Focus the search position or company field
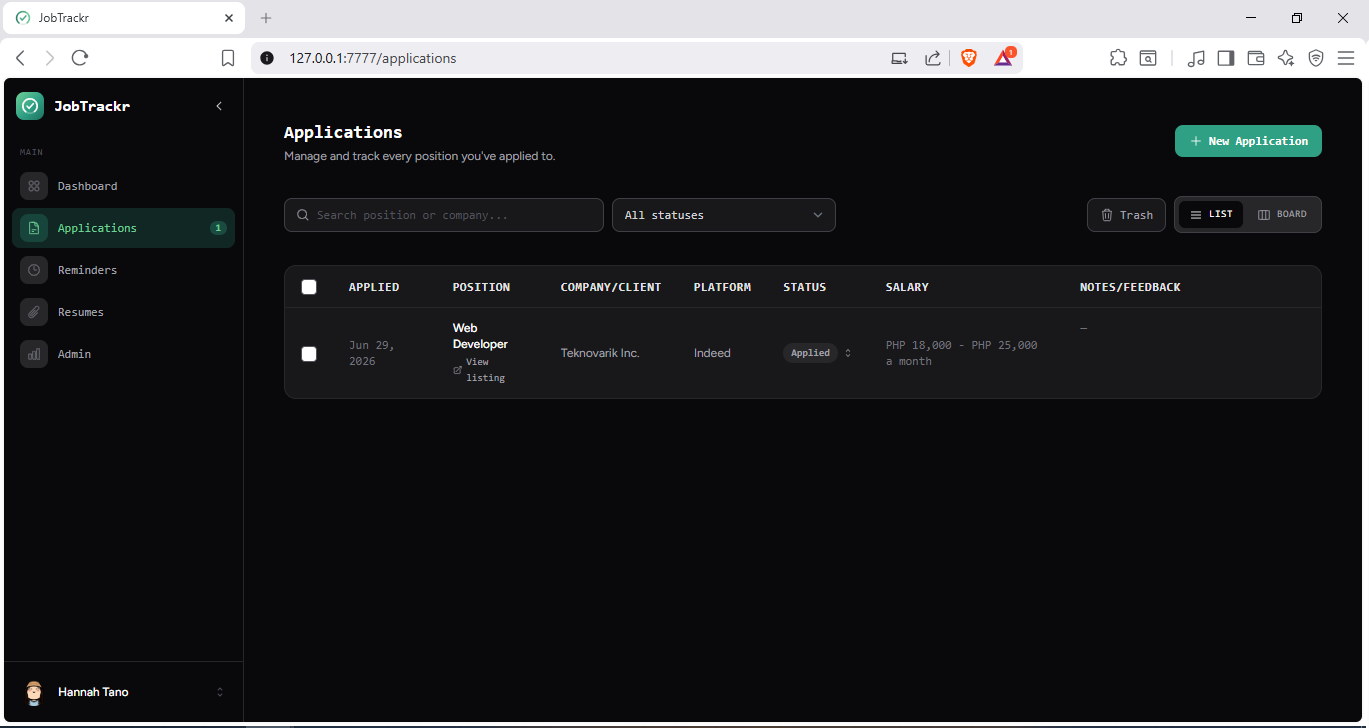This screenshot has width=1369, height=728. [444, 215]
